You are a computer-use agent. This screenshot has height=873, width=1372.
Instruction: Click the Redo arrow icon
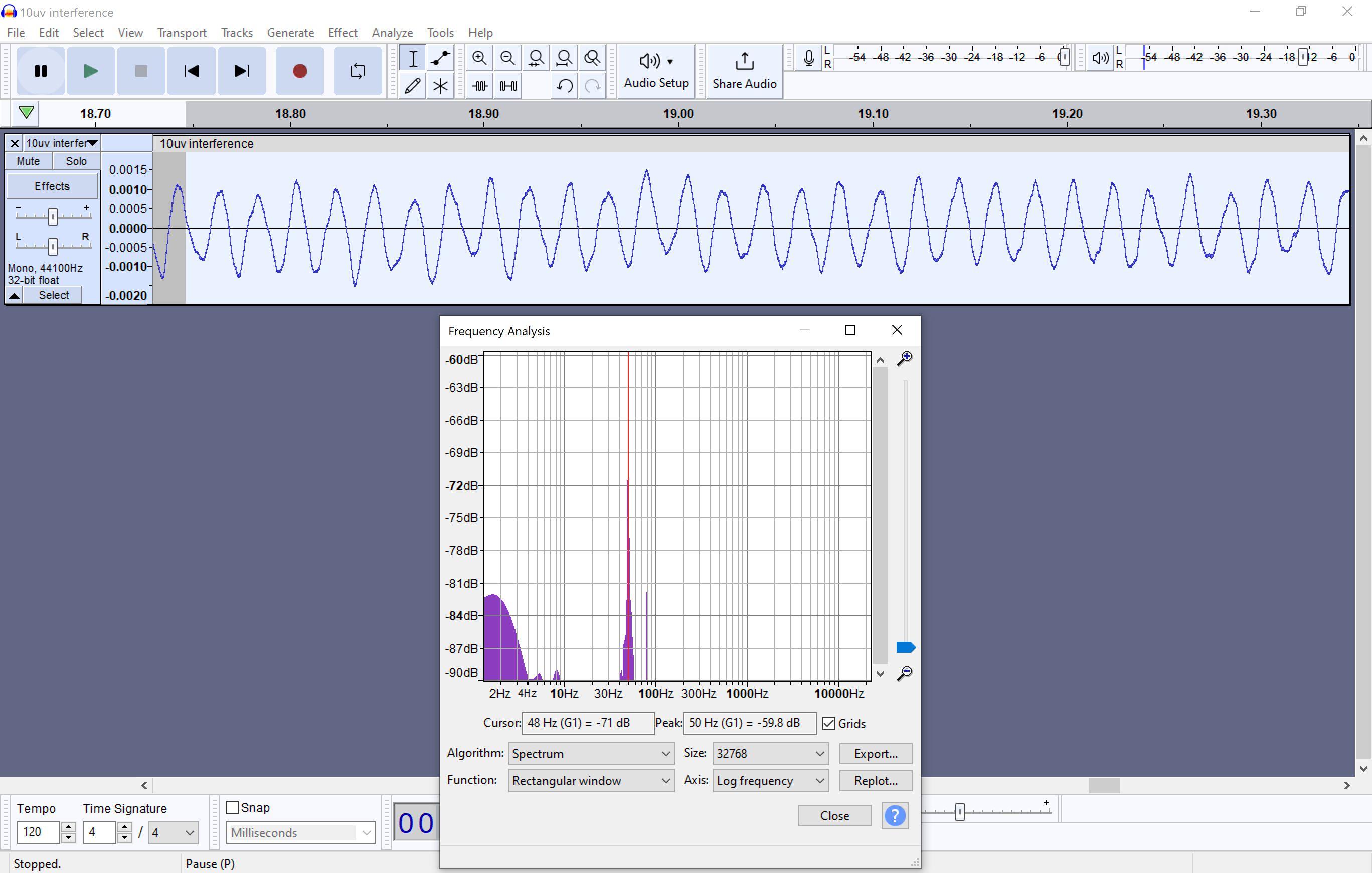tap(593, 86)
